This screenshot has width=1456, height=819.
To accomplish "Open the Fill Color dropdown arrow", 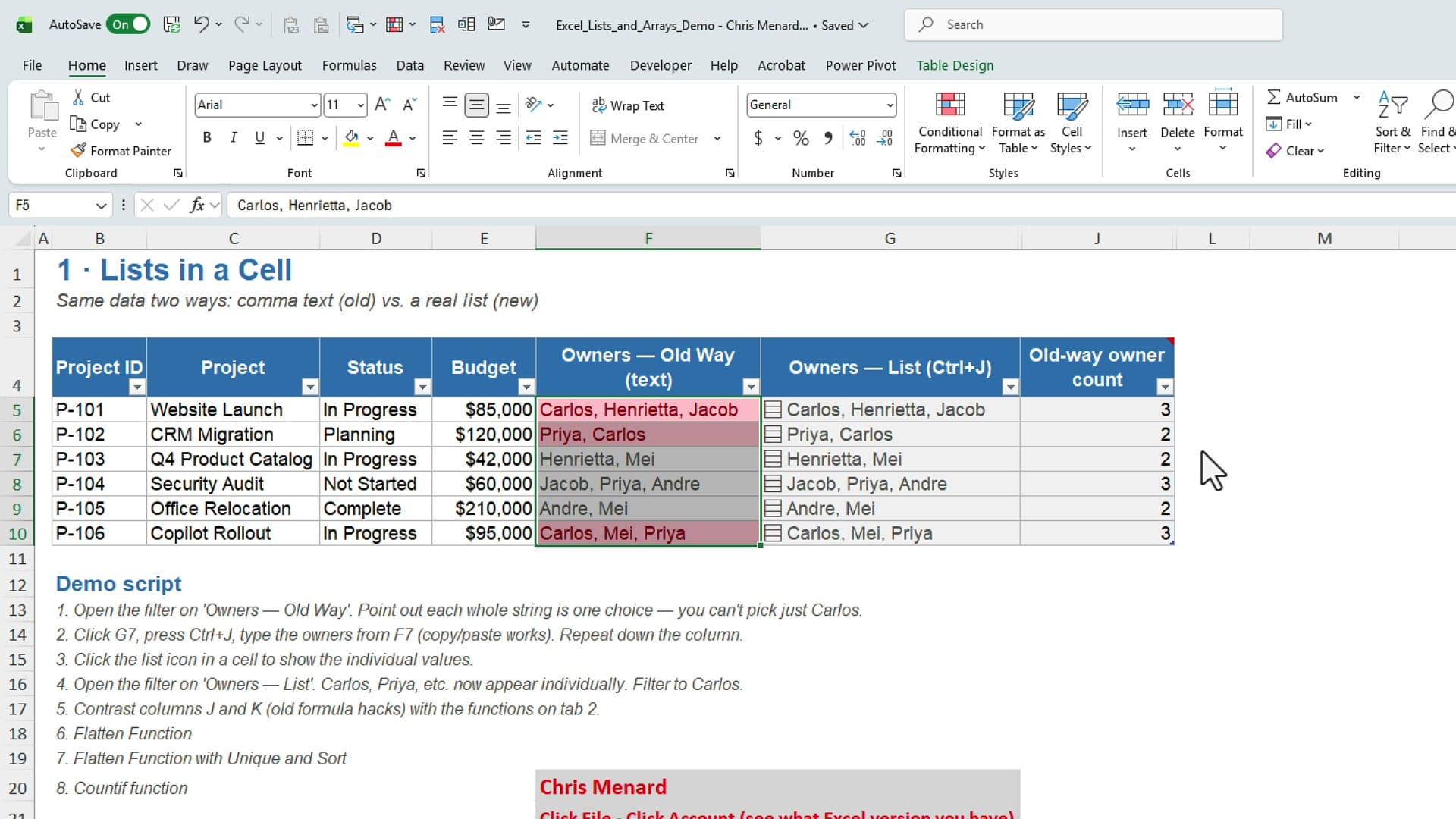I will 370,138.
